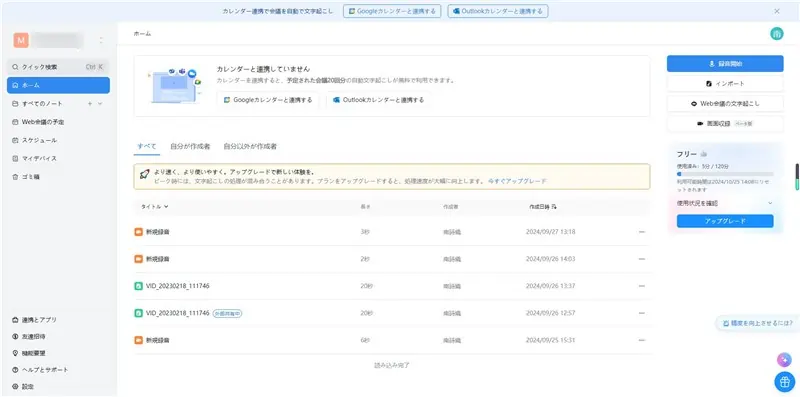The height and width of the screenshot is (397, 800).
Task: Click the 長さ column header
Action: (365, 207)
